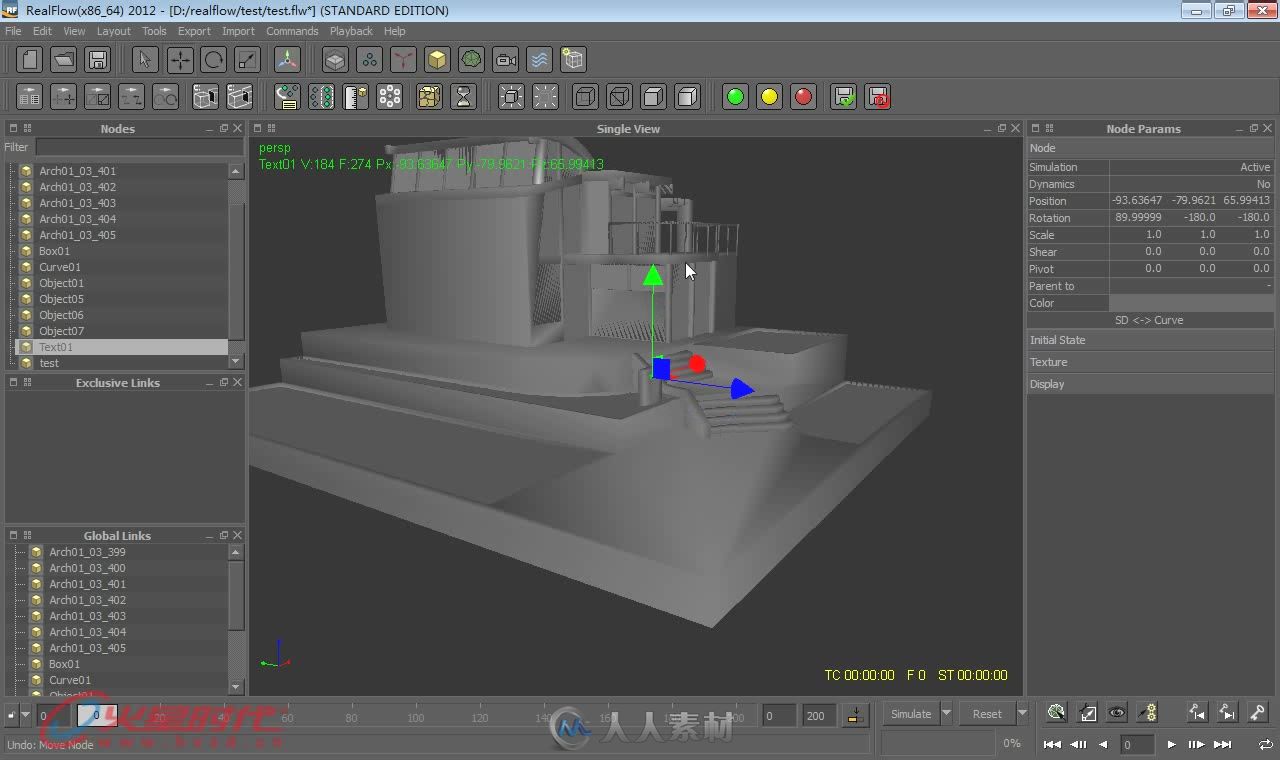Jump to the last frame

(x=1222, y=744)
